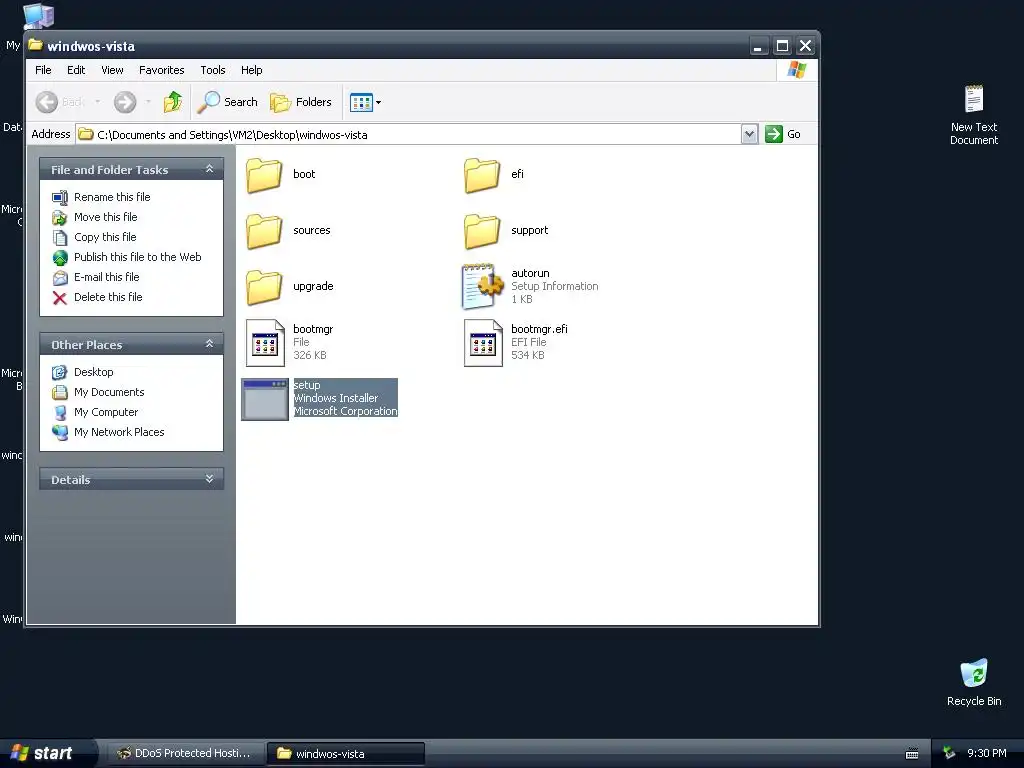Select the support folder
This screenshot has width=1024, height=768.
click(x=482, y=231)
